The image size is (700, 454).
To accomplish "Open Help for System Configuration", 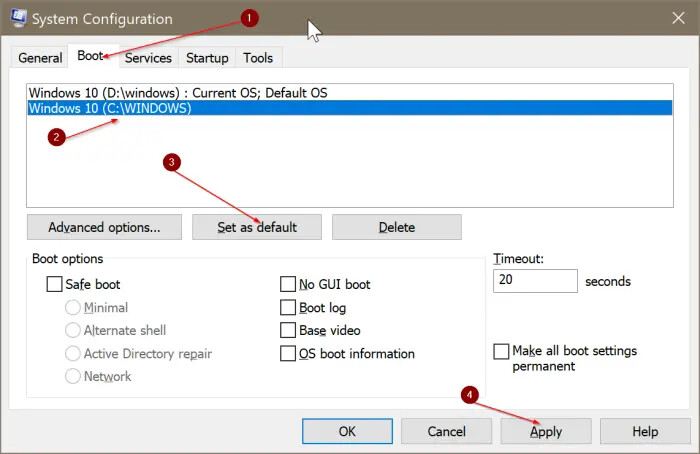I will pyautogui.click(x=645, y=431).
